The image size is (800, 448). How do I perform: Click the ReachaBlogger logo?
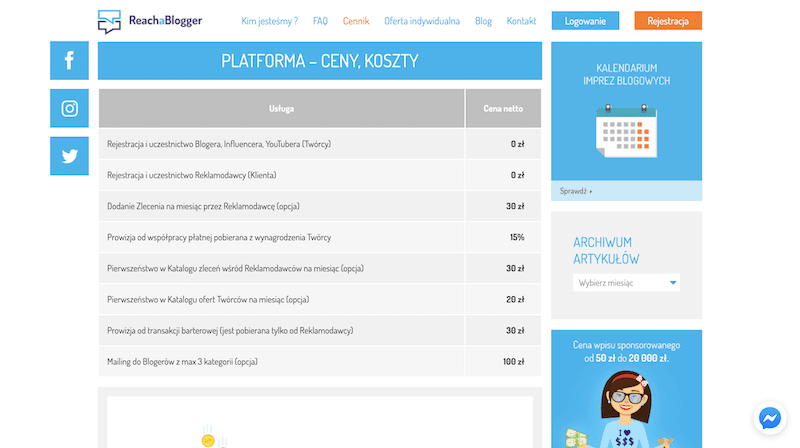coord(149,21)
